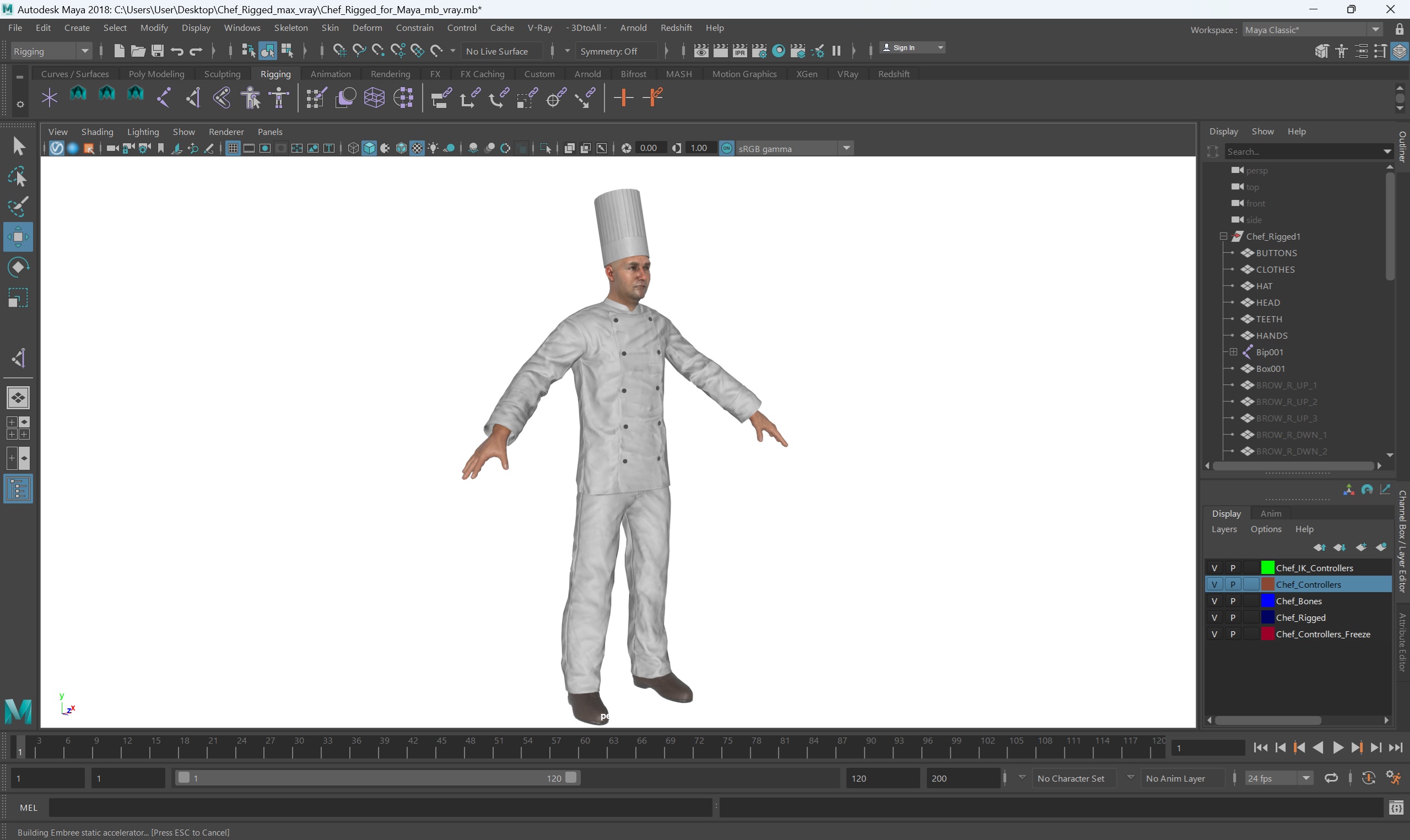Click the Undo arrow icon

tap(177, 51)
